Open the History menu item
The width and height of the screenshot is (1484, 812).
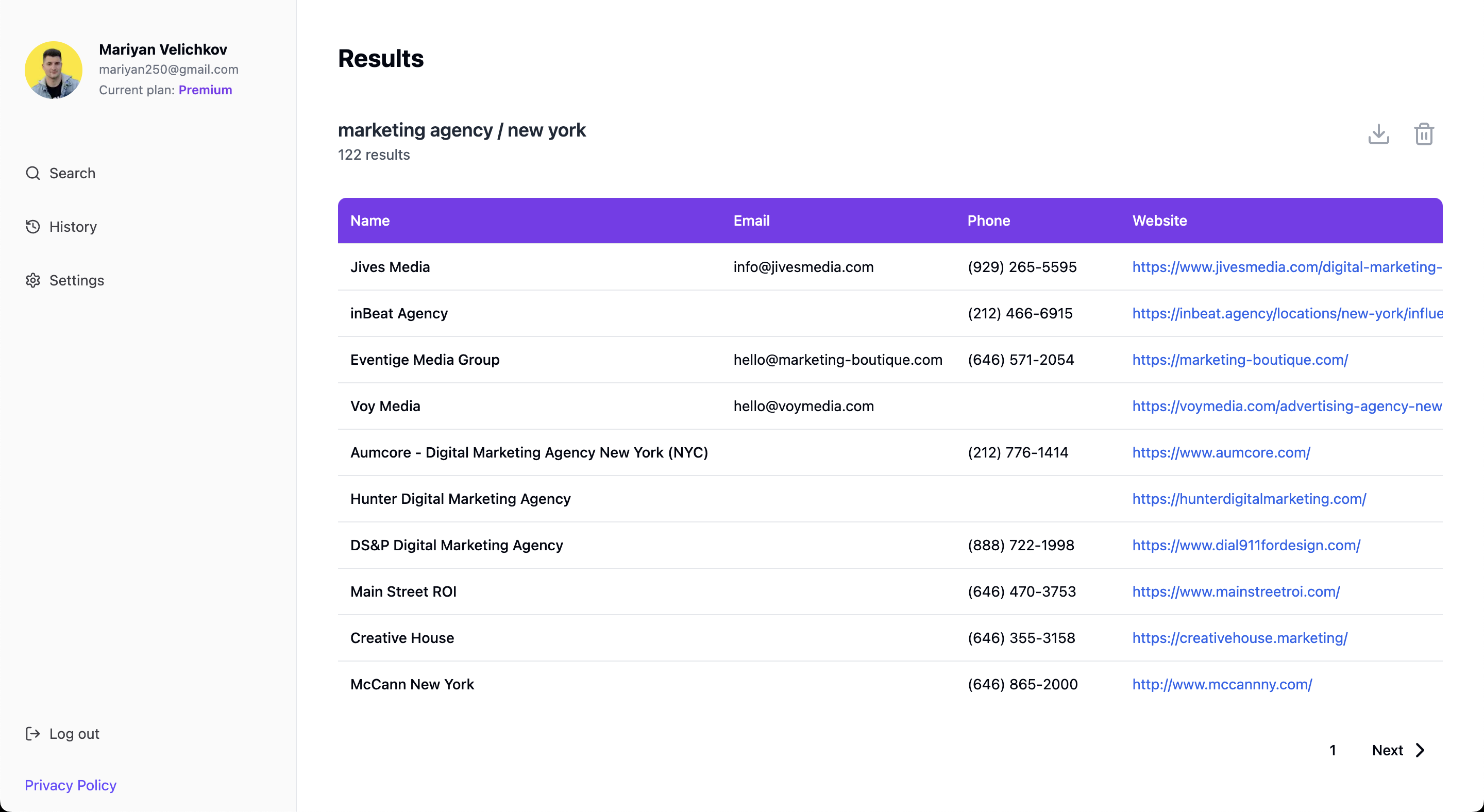(x=61, y=227)
